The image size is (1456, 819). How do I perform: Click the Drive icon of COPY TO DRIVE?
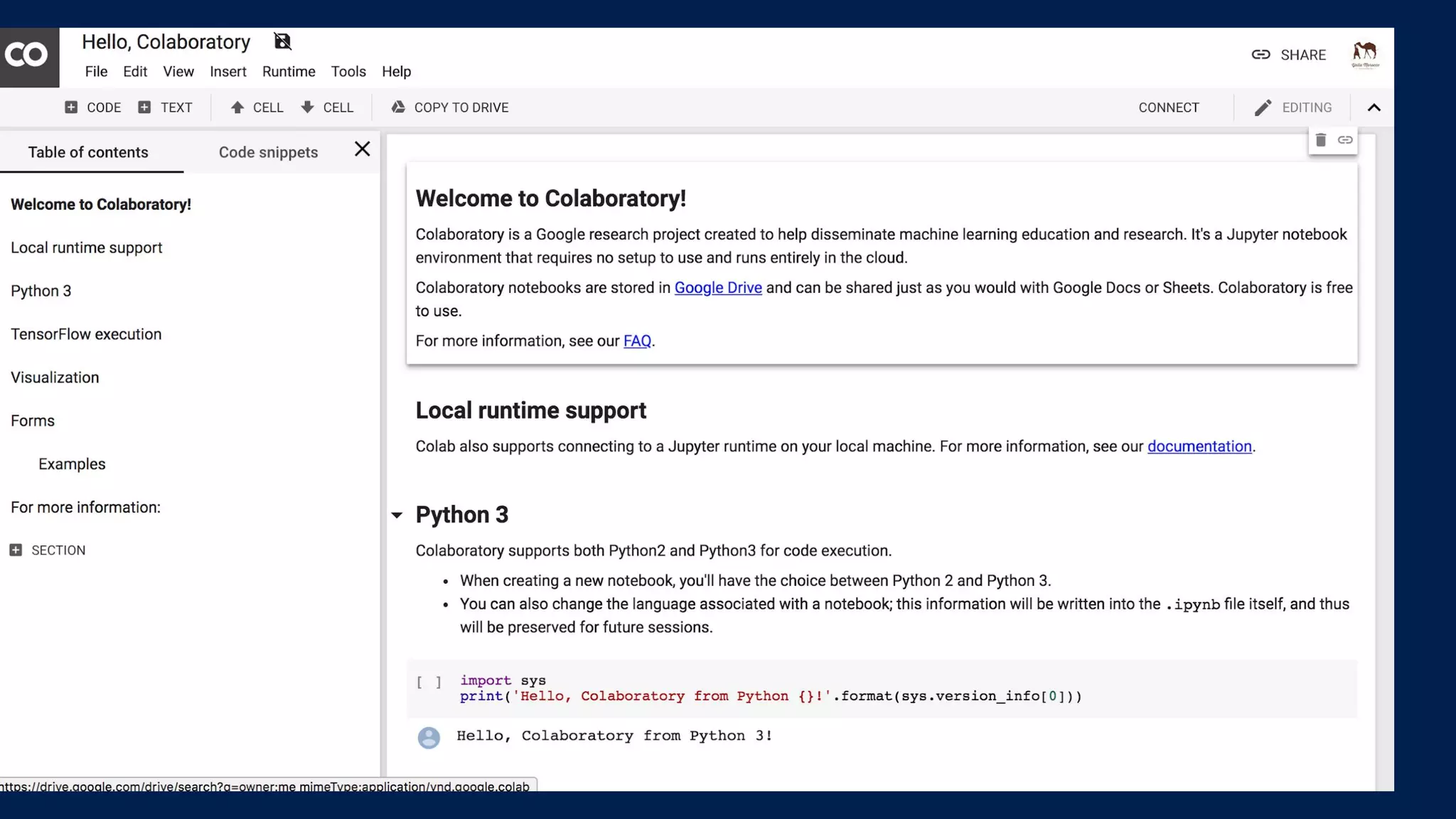pos(398,107)
